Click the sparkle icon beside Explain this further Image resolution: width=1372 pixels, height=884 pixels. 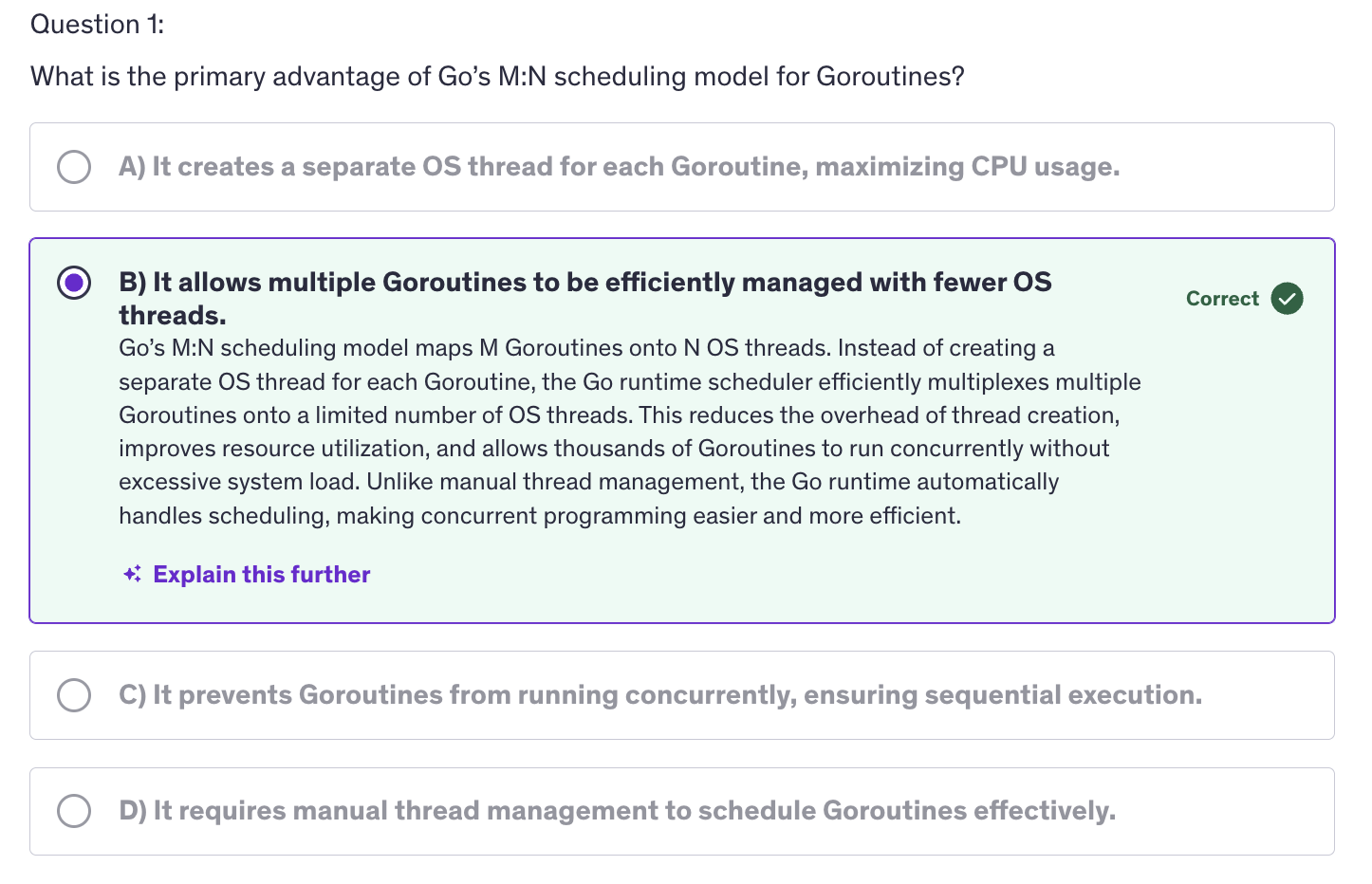coord(133,575)
